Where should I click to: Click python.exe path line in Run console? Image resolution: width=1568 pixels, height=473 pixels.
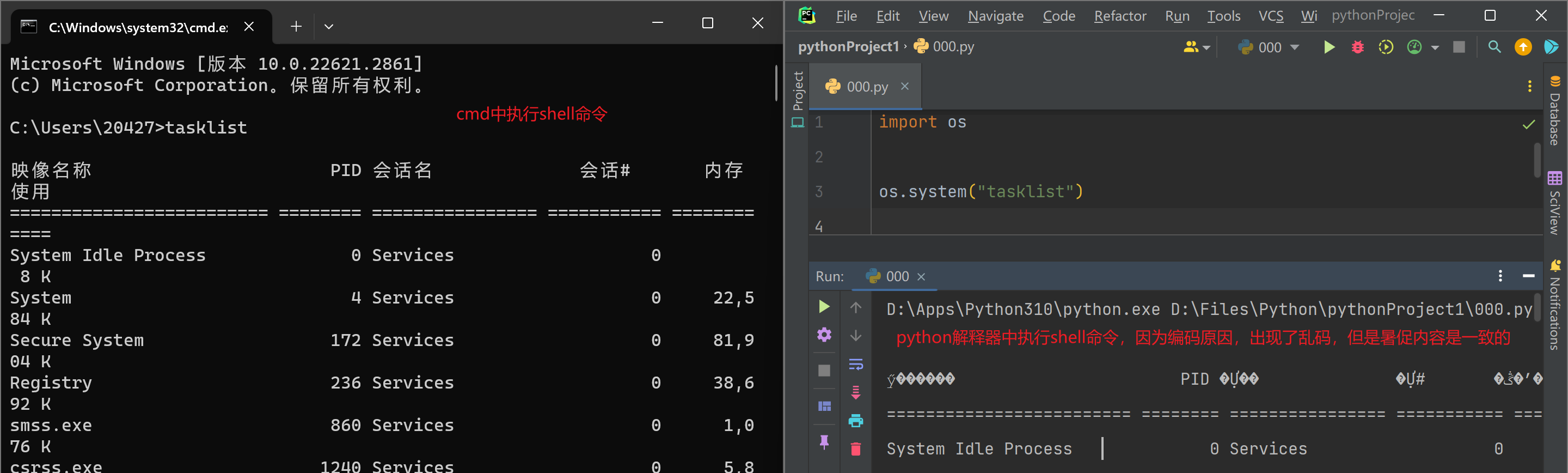[1209, 310]
